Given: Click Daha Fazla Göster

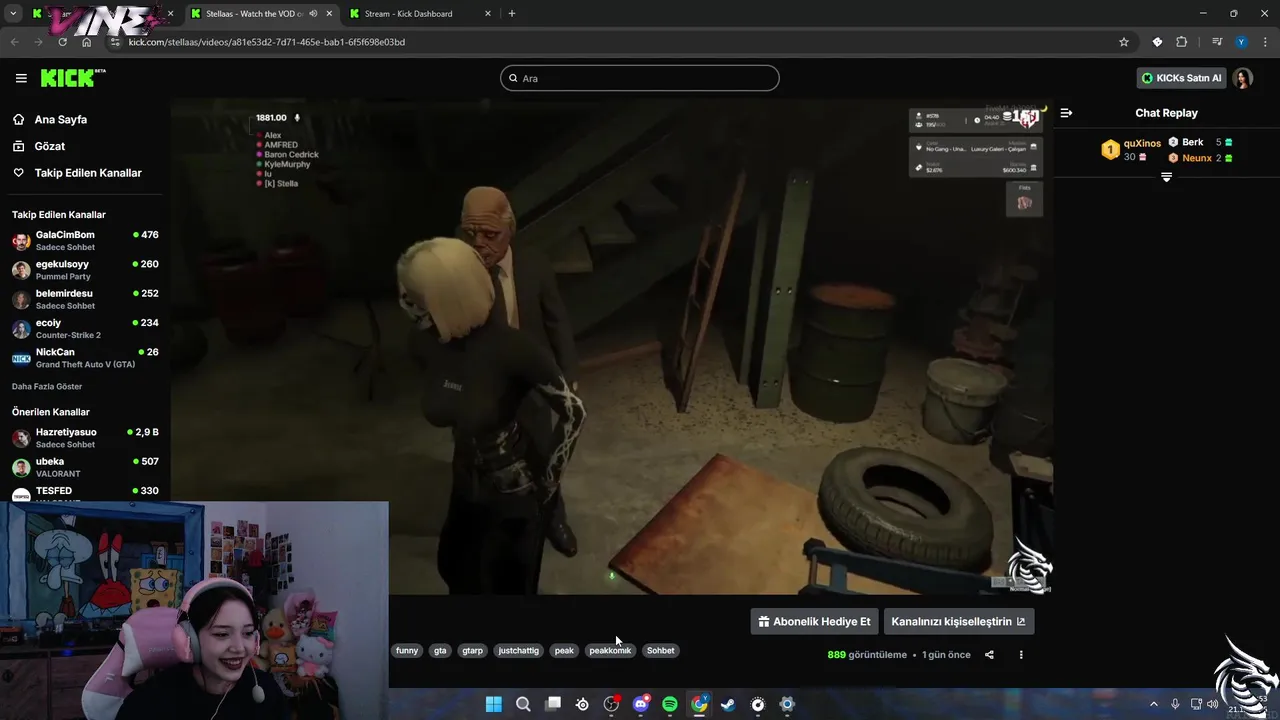Looking at the screenshot, I should (x=47, y=386).
